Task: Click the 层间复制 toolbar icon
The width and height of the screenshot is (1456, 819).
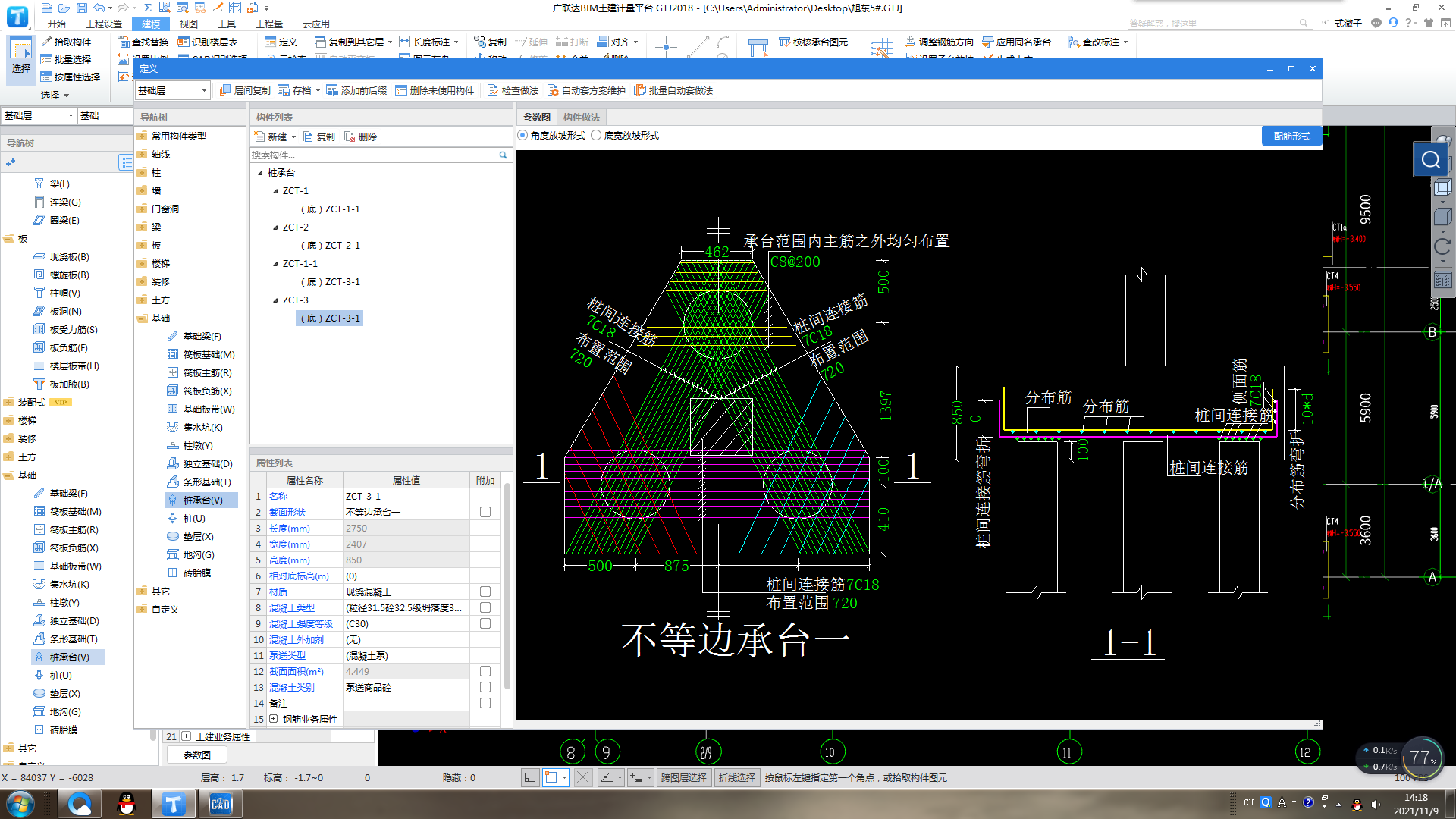Action: tap(224, 90)
